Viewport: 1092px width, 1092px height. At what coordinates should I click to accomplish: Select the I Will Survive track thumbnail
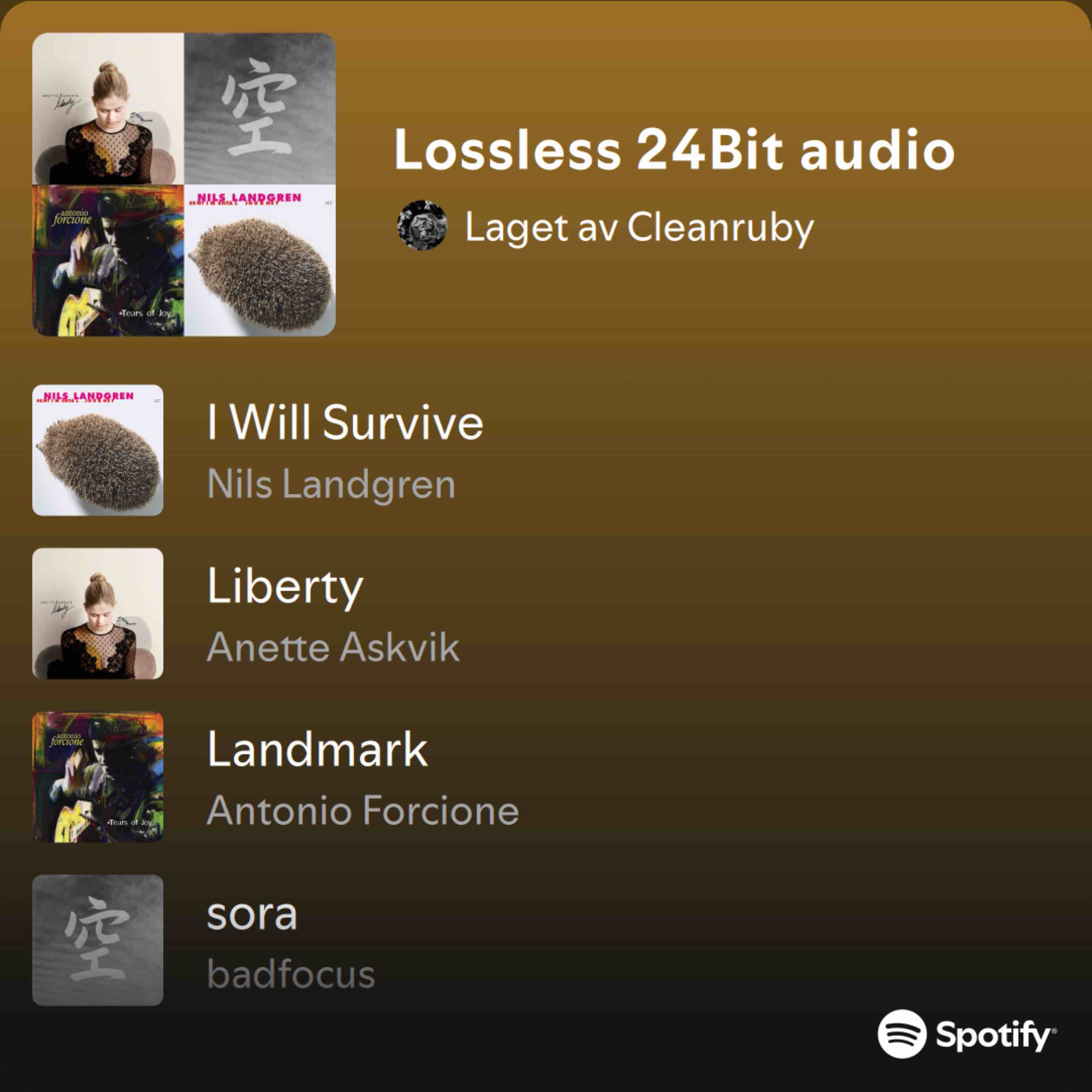point(98,450)
